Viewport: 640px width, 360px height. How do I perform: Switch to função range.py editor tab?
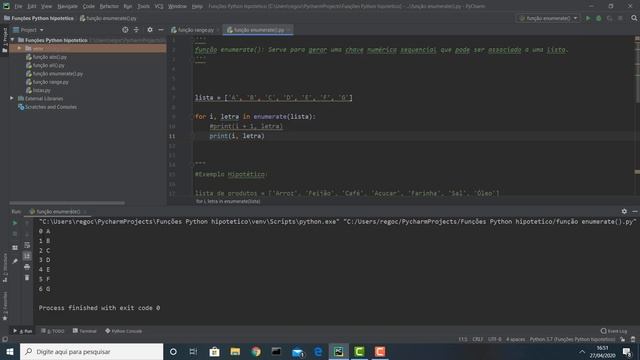[x=195, y=30]
